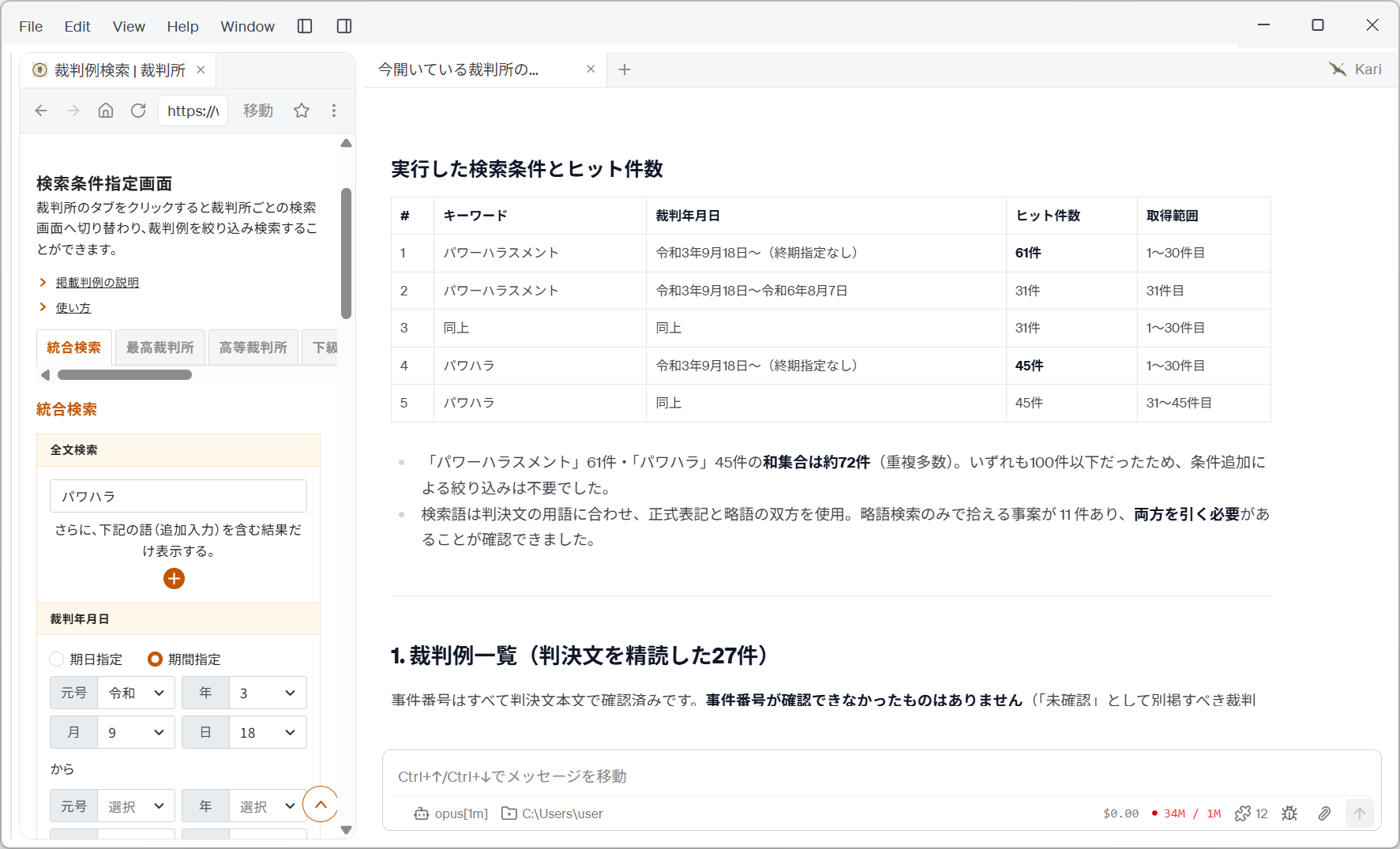Open the browser home page icon
The height and width of the screenshot is (849, 1400).
click(x=106, y=111)
